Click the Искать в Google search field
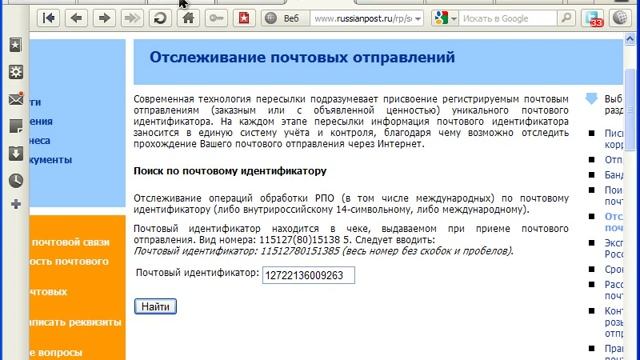This screenshot has width=640, height=360. 508,18
